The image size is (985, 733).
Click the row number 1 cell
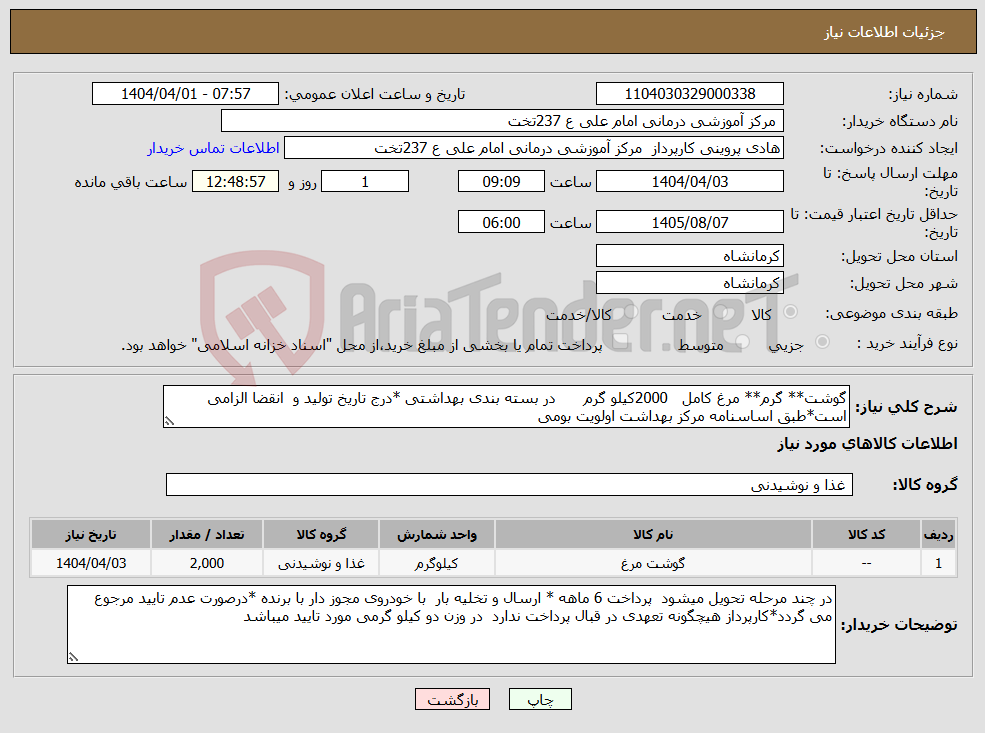[938, 563]
